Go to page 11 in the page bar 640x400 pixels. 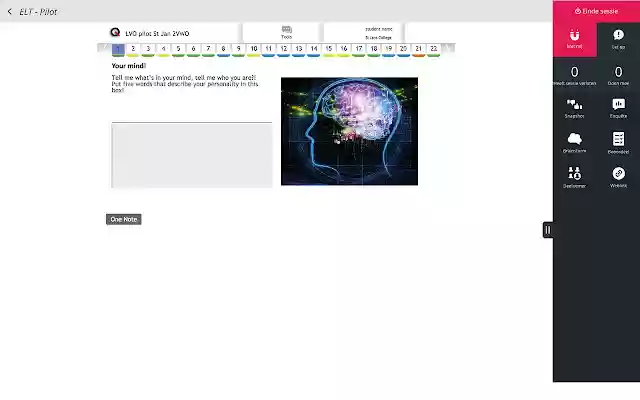269,49
